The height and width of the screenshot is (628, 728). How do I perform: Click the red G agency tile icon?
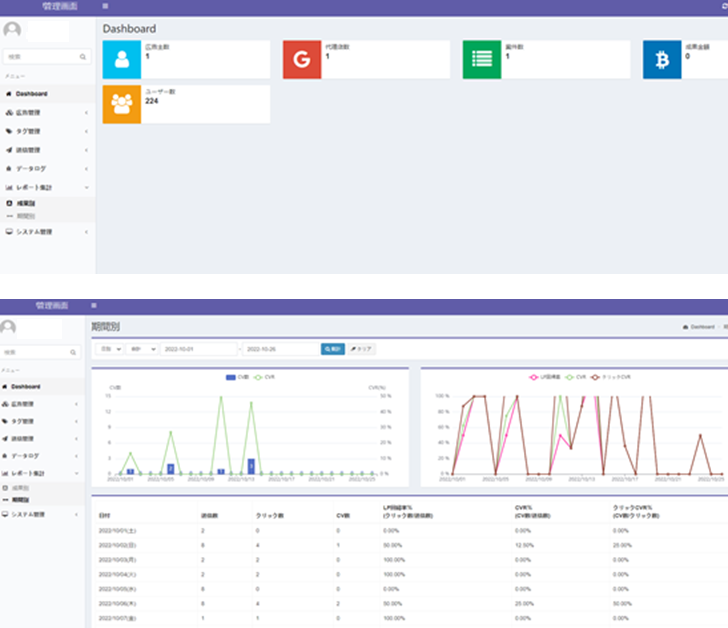click(302, 59)
